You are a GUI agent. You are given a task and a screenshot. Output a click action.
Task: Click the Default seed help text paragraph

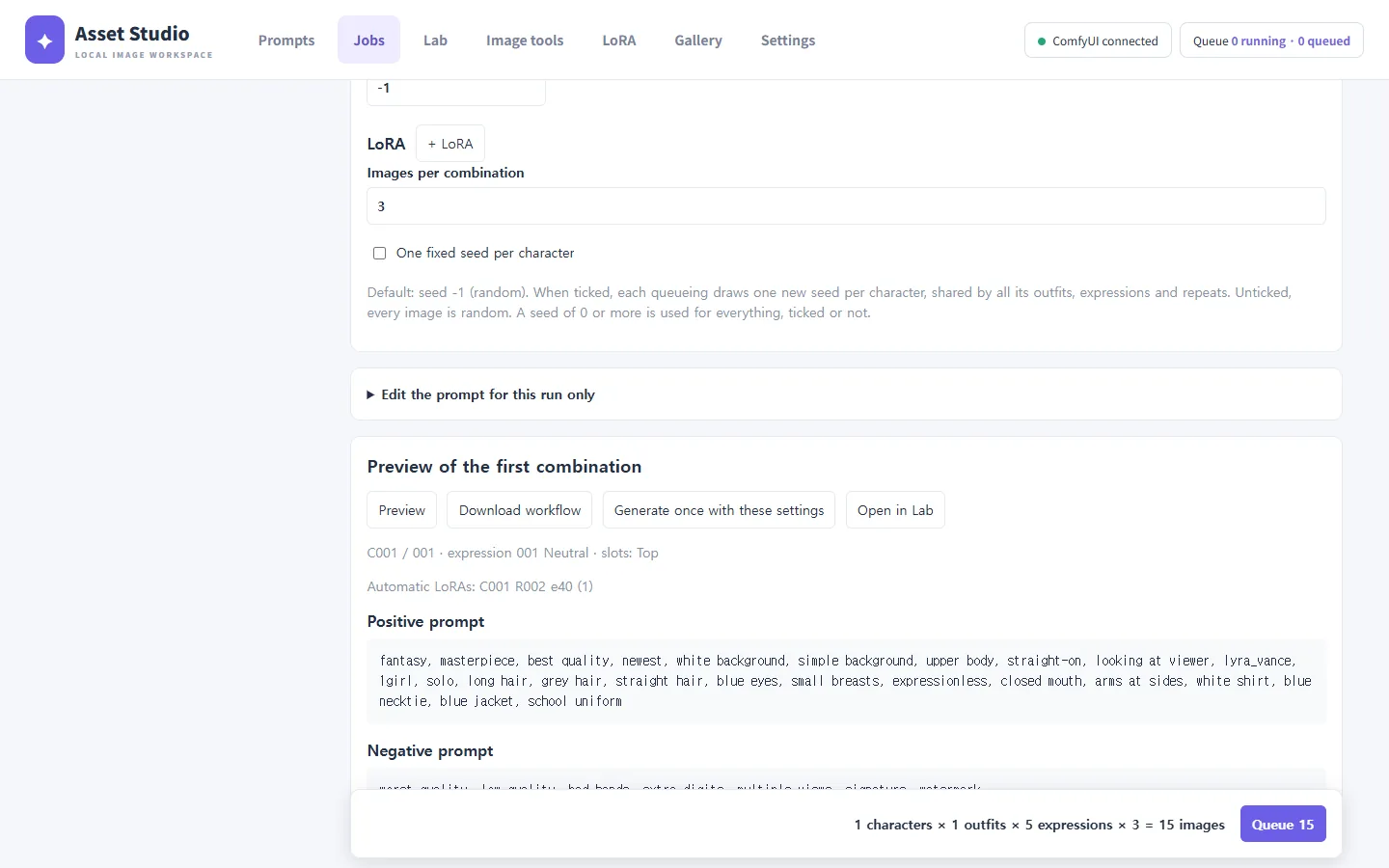830,302
